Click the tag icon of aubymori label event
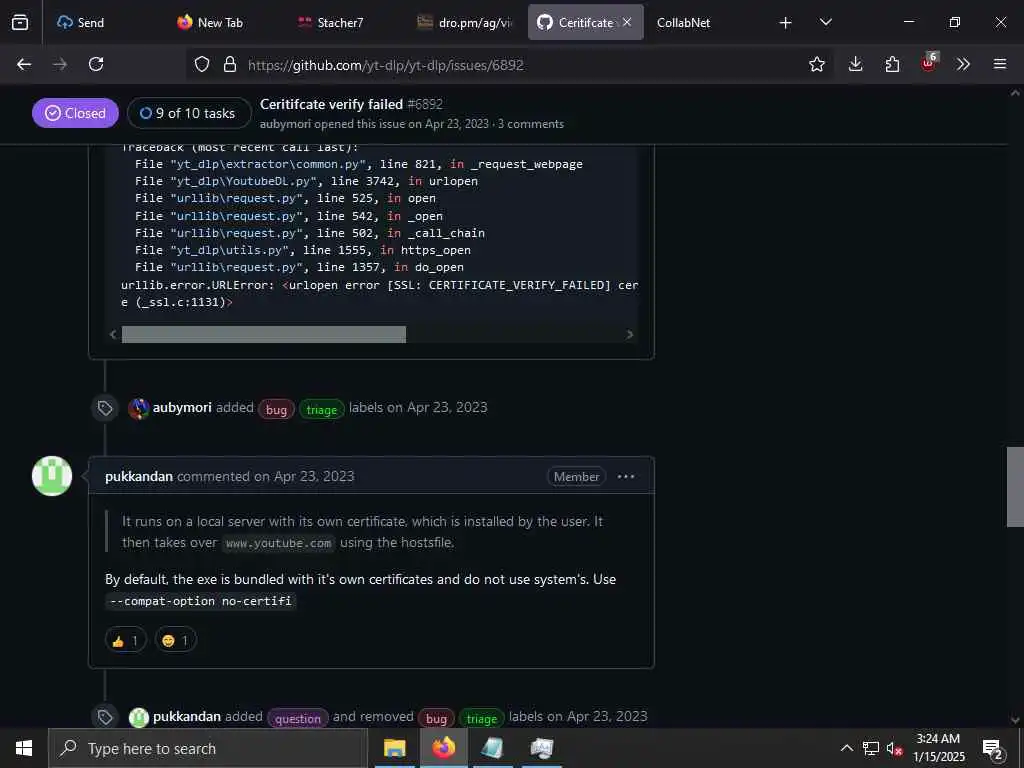 click(x=105, y=409)
